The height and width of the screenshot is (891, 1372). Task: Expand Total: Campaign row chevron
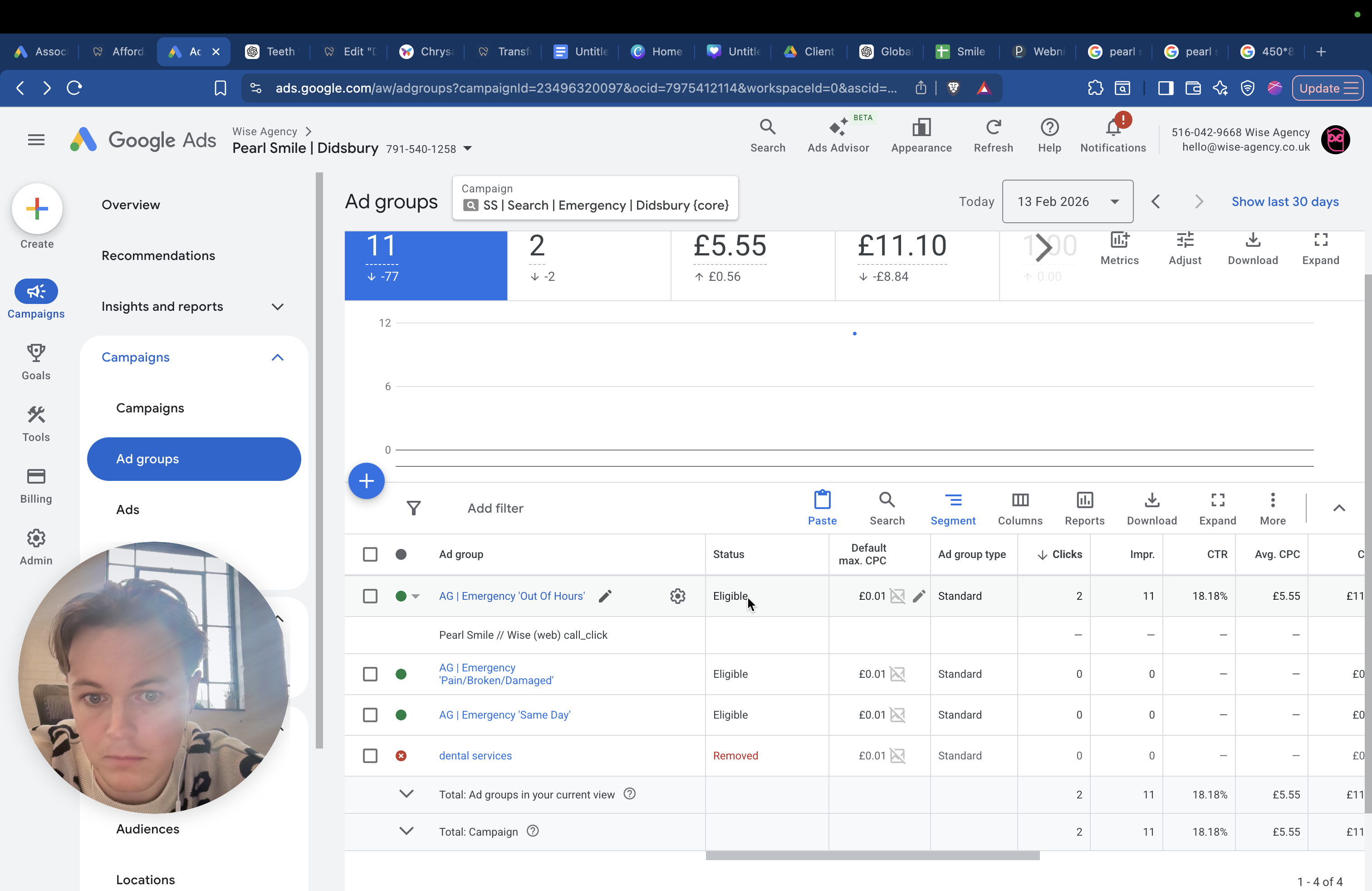tap(407, 831)
